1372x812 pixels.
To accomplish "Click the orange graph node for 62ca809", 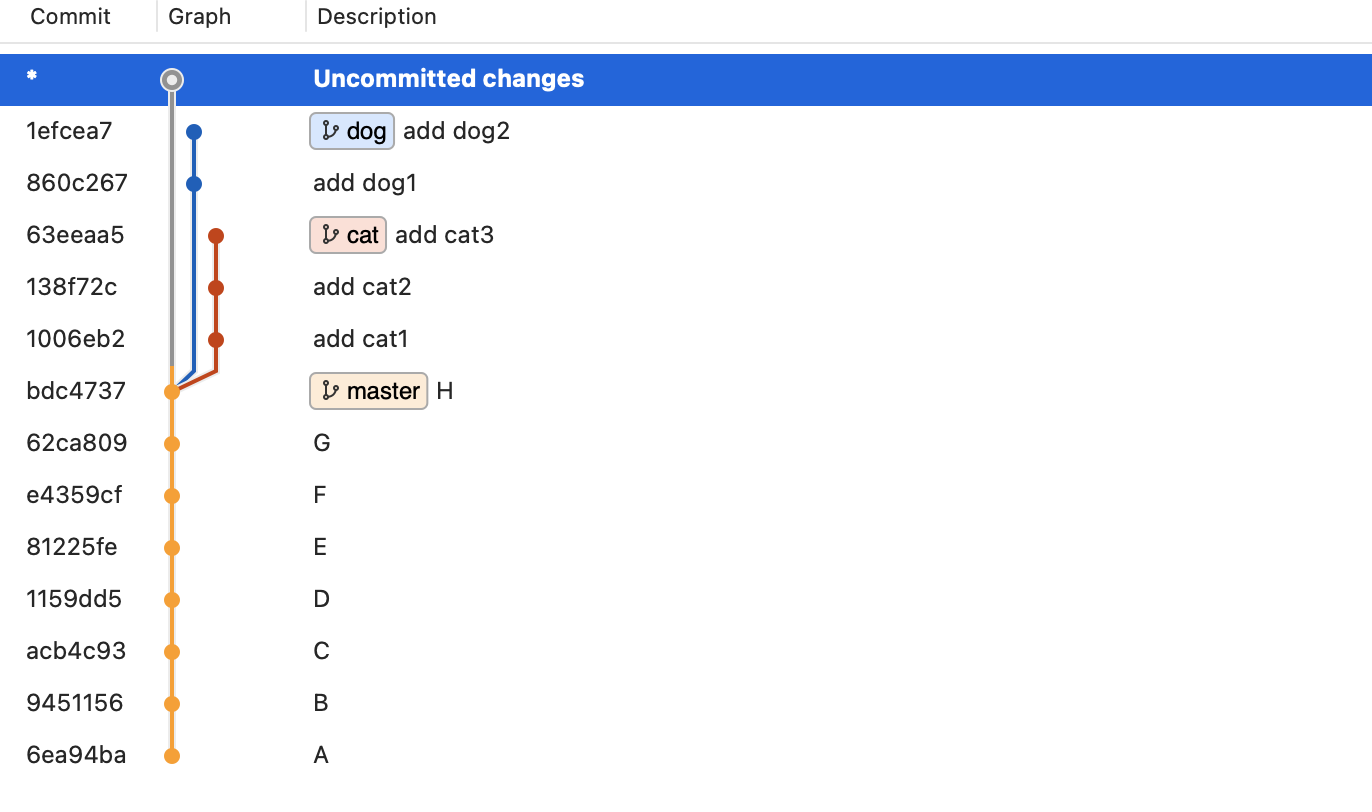I will click(172, 444).
